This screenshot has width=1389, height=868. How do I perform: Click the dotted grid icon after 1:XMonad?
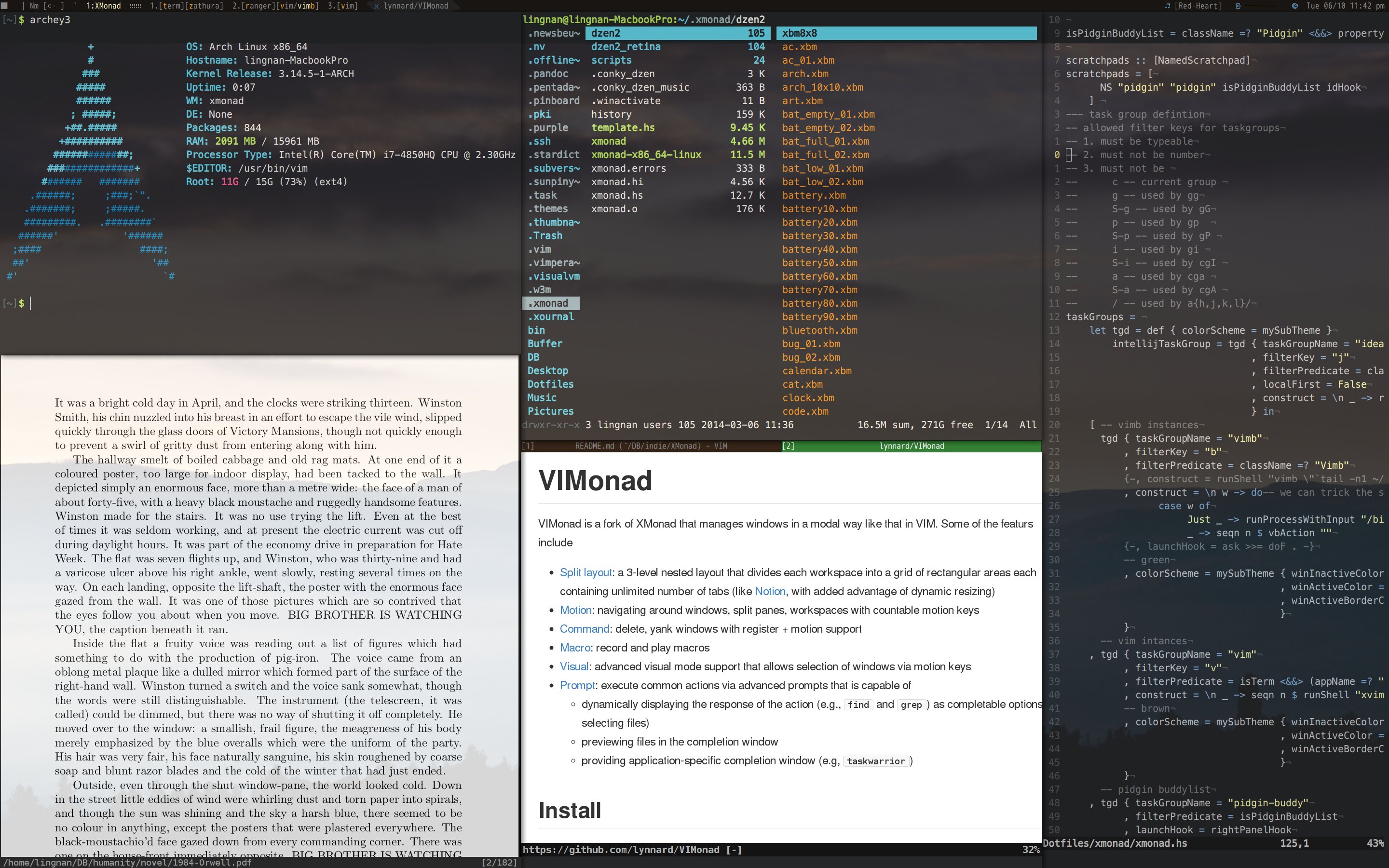[x=136, y=6]
